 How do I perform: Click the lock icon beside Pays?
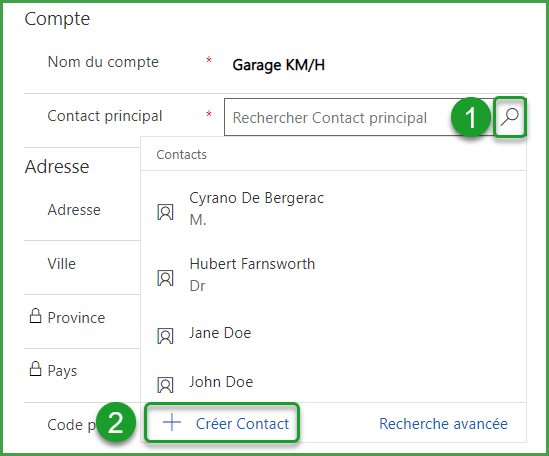point(35,369)
